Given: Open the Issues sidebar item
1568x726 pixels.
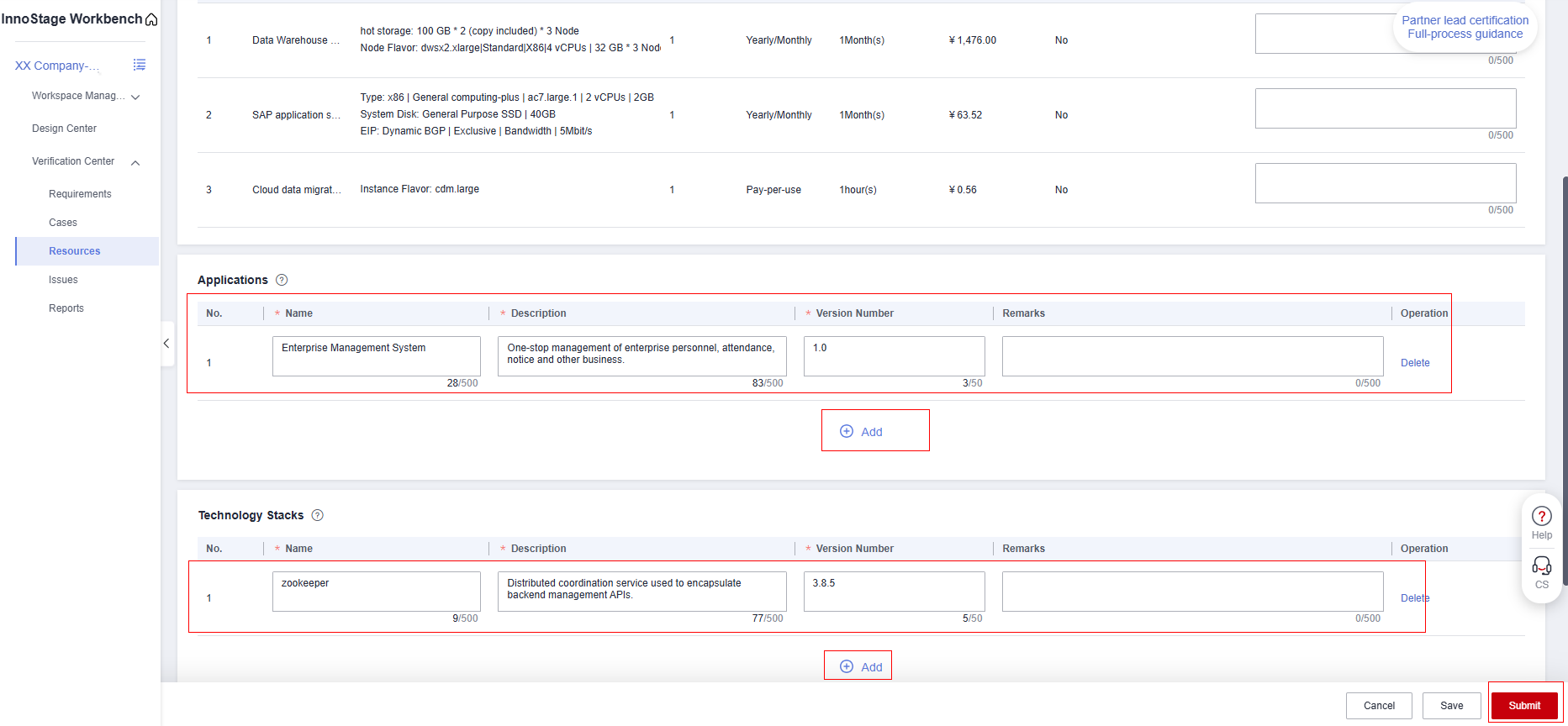Looking at the screenshot, I should coord(63,280).
